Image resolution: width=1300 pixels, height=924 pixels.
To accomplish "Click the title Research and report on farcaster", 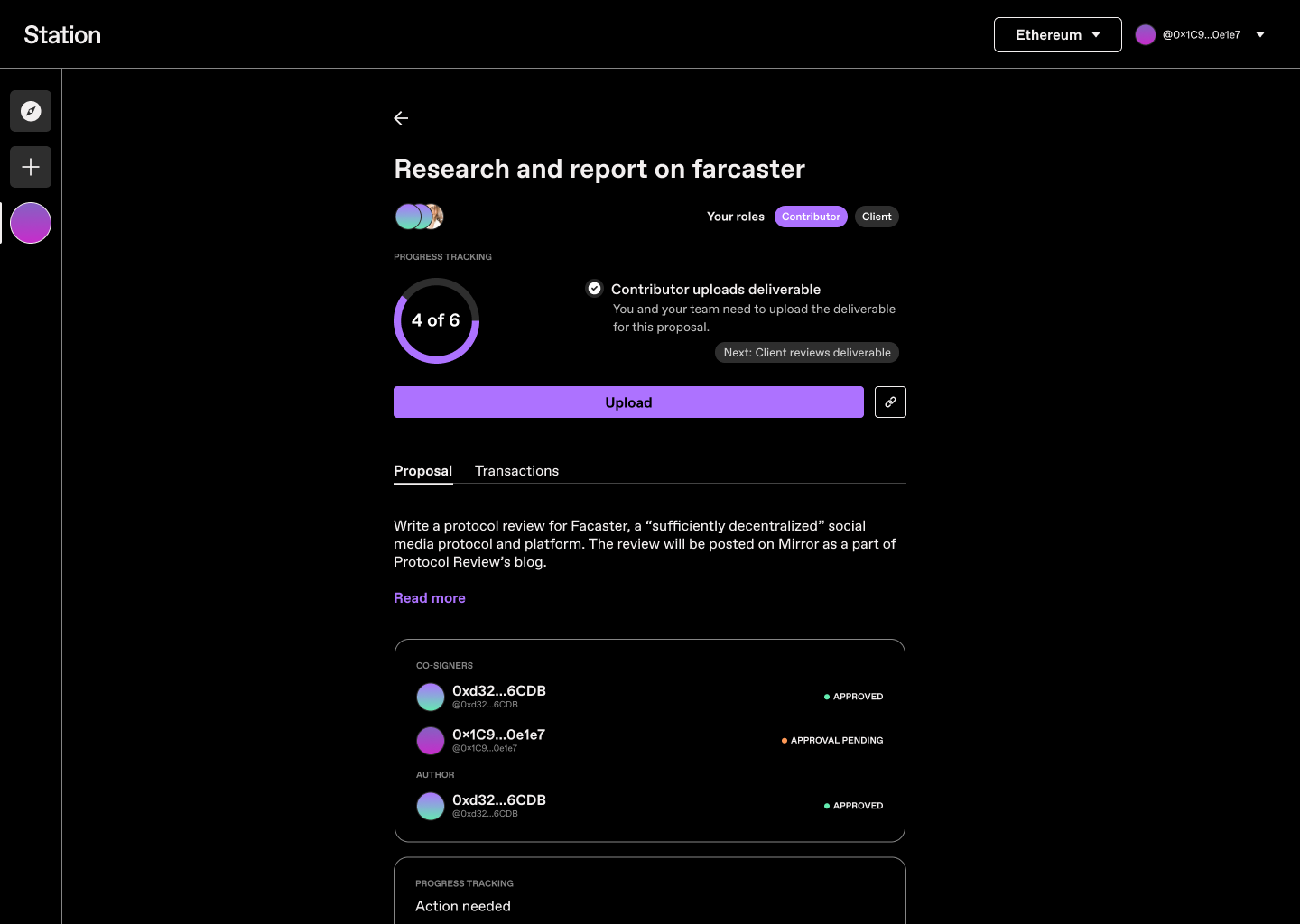I will pyautogui.click(x=599, y=169).
